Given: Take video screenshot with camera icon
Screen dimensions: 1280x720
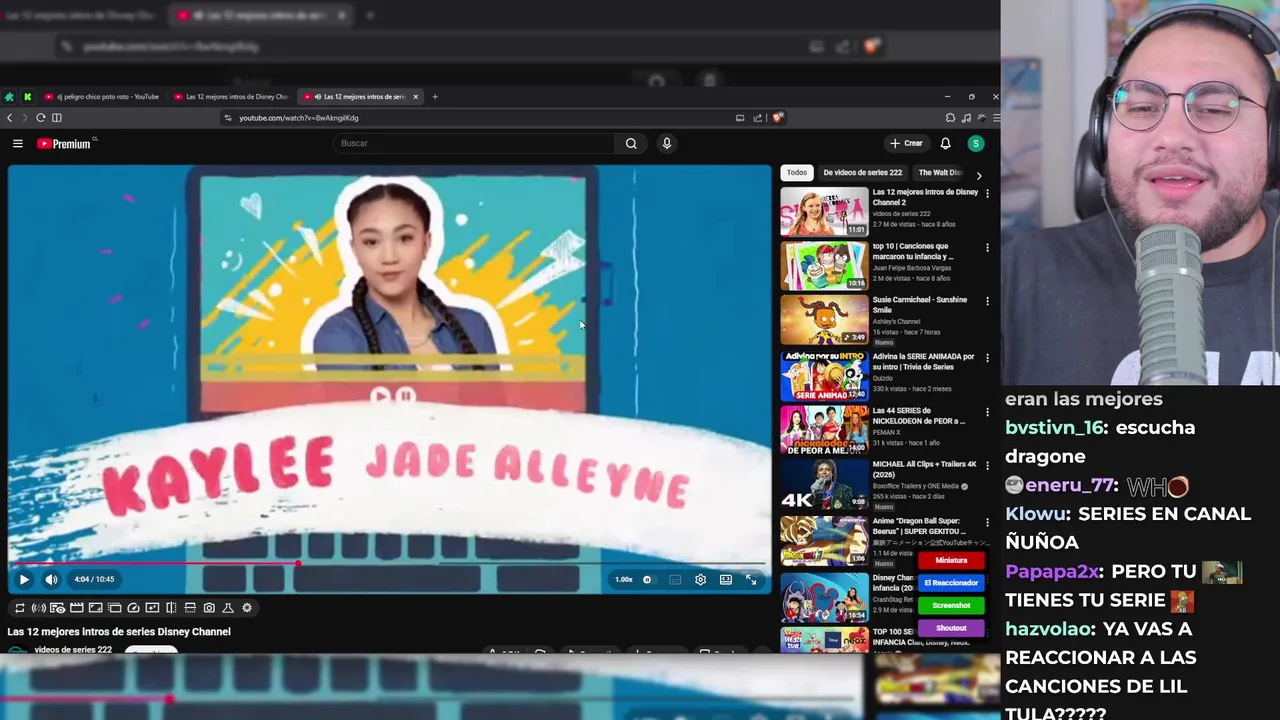Looking at the screenshot, I should [209, 608].
